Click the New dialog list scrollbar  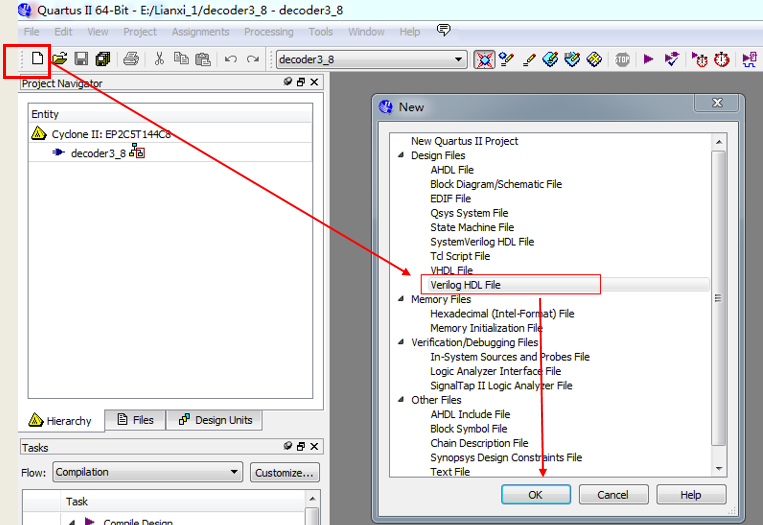[719, 298]
